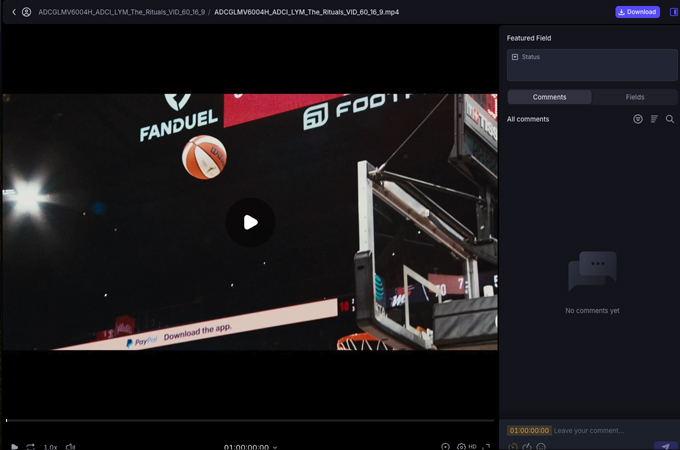The height and width of the screenshot is (450, 680).
Task: Enter fullscreen mode
Action: click(x=487, y=447)
